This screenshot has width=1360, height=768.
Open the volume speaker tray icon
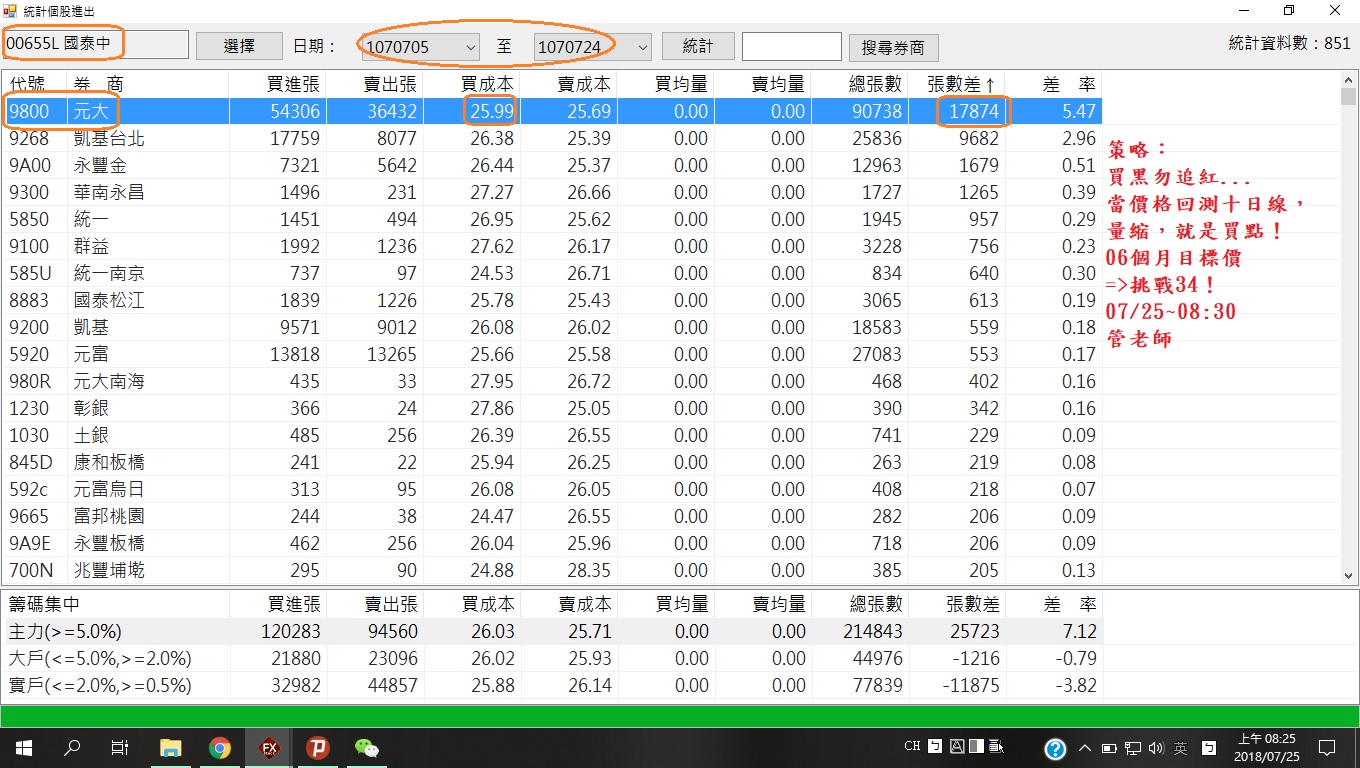[x=1157, y=748]
